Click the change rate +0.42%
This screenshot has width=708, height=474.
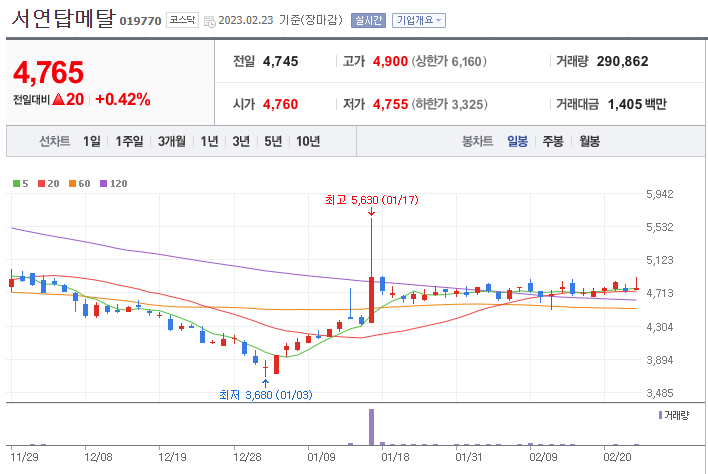pyautogui.click(x=123, y=99)
